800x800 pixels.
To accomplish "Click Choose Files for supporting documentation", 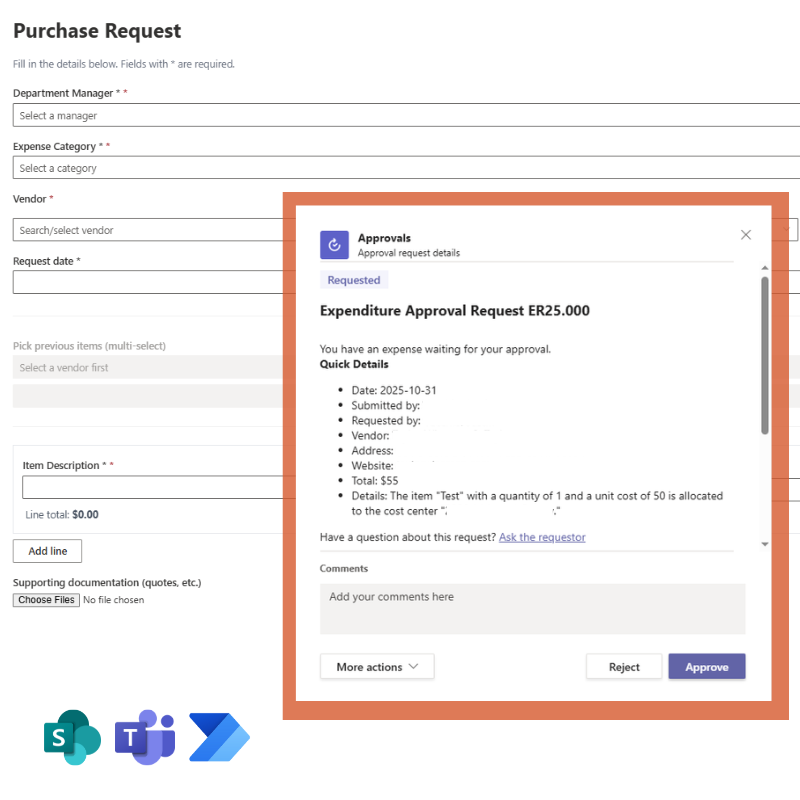I will pyautogui.click(x=46, y=600).
